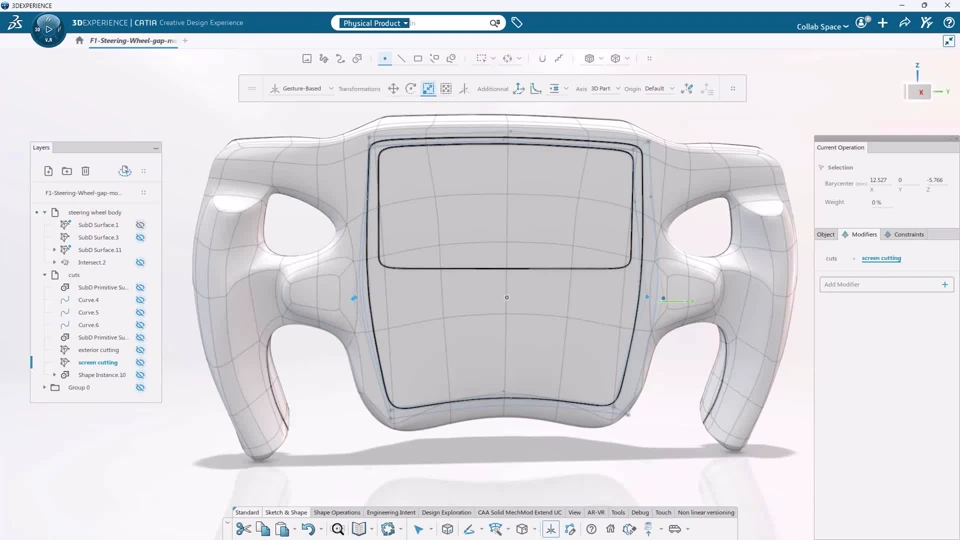Click the screen cutting breadcrumb link
The image size is (960, 540).
pyautogui.click(x=881, y=258)
